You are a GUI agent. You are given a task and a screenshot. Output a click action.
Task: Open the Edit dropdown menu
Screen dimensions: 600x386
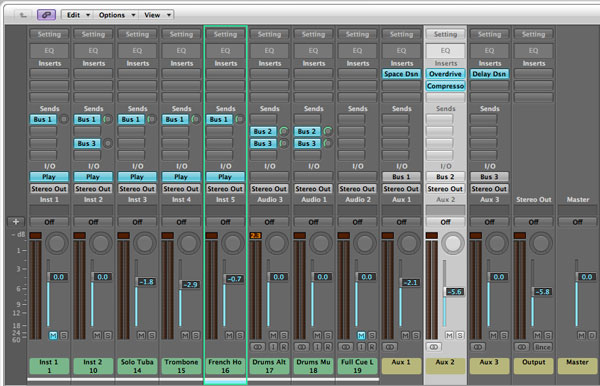click(x=78, y=15)
